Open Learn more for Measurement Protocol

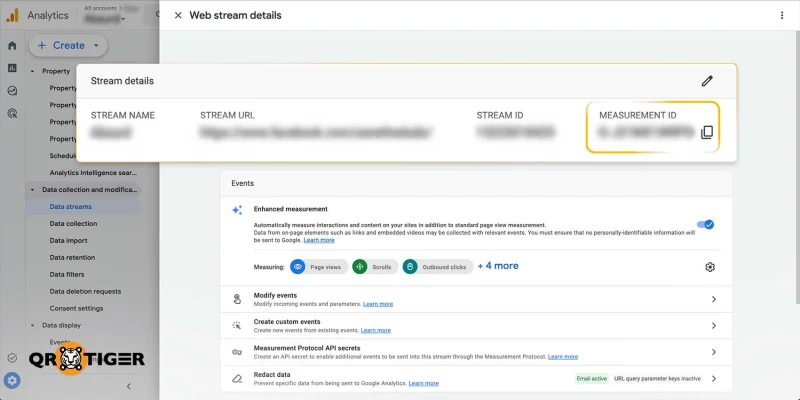coord(563,357)
